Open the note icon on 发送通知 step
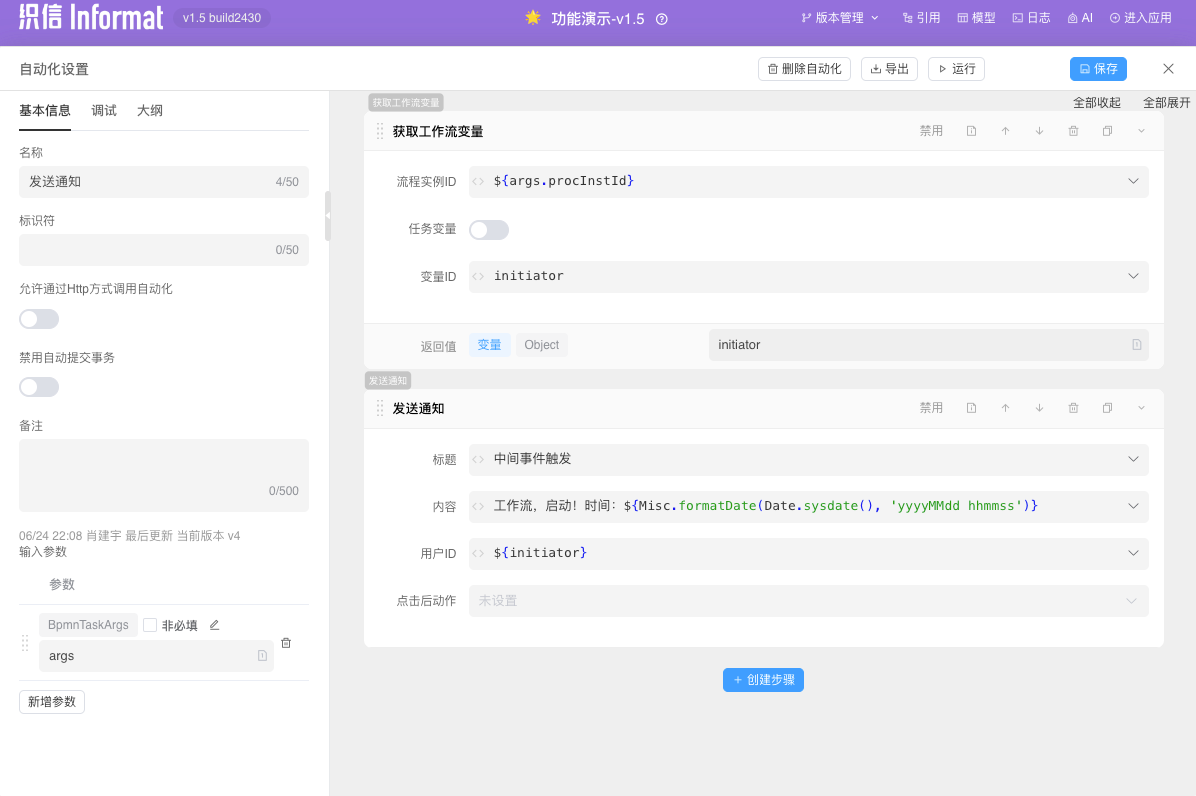1196x796 pixels. [971, 408]
